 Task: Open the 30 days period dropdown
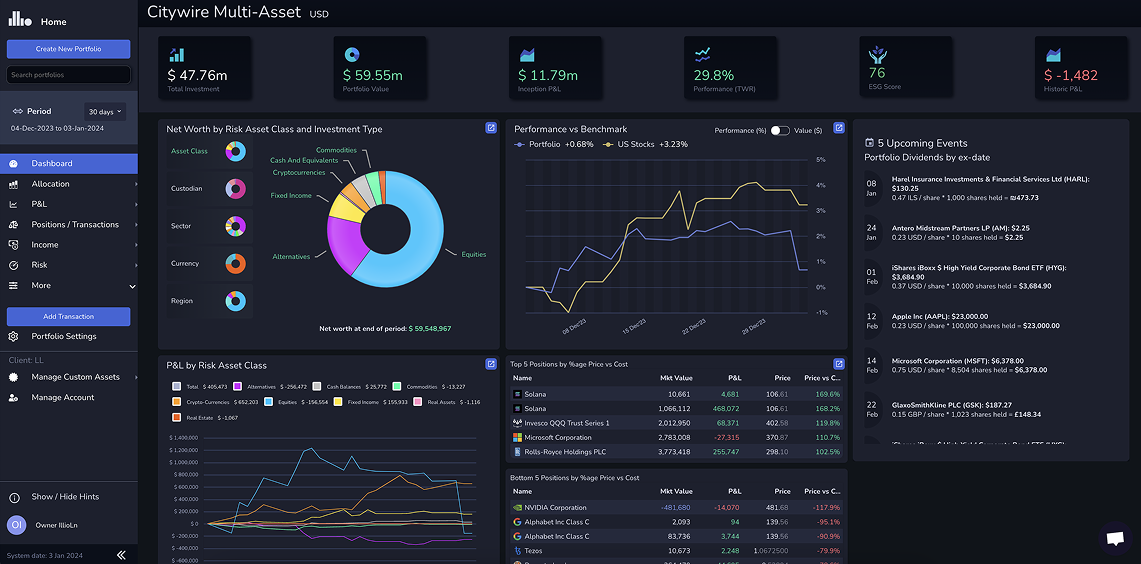coord(105,111)
